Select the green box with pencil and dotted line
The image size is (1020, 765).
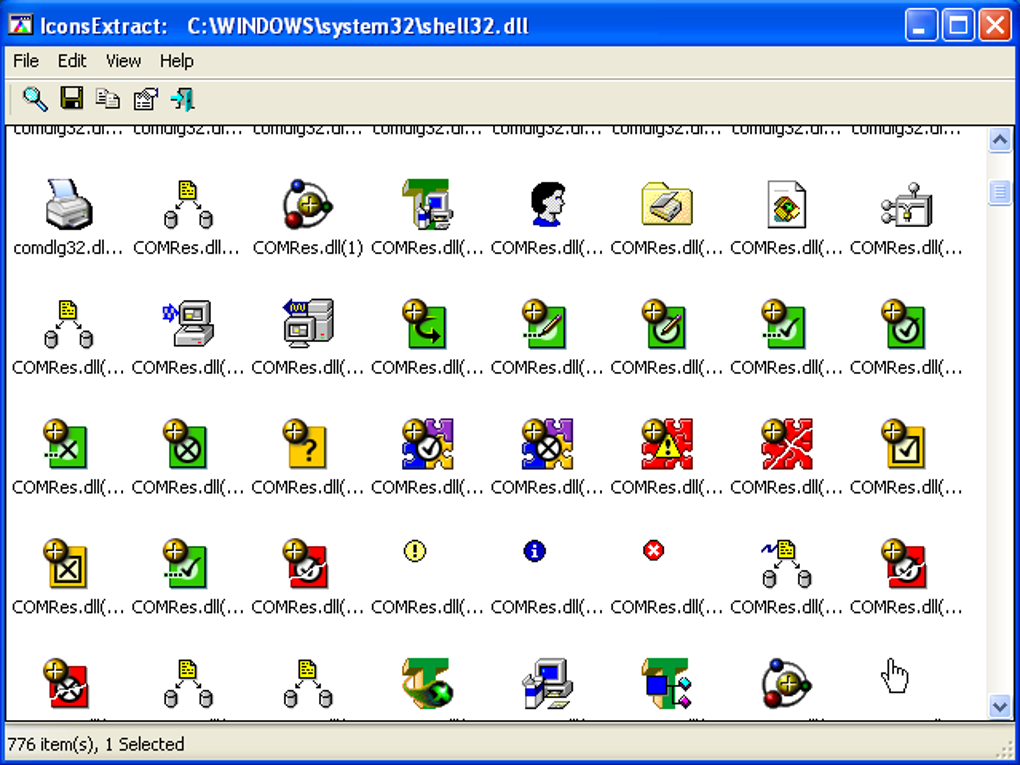click(x=544, y=323)
